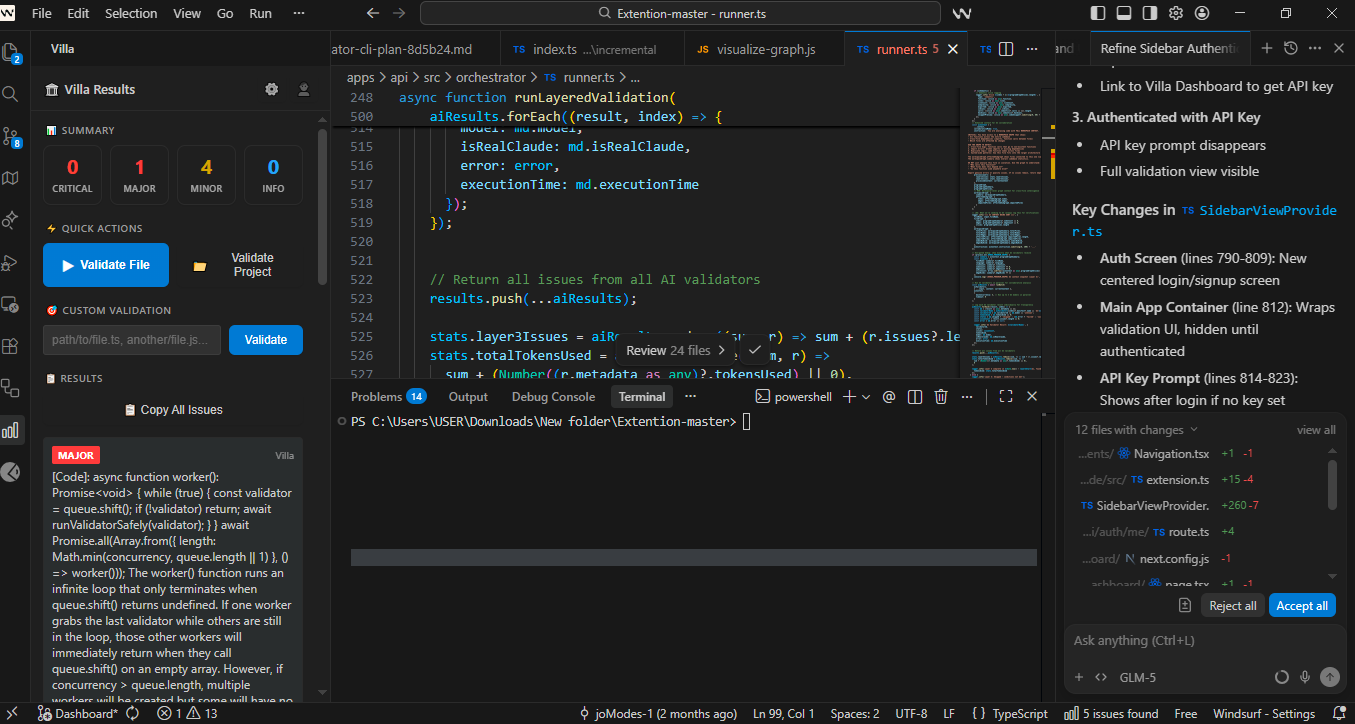Kill the powershell terminal with trash icon
1355x724 pixels.
pyautogui.click(x=940, y=396)
